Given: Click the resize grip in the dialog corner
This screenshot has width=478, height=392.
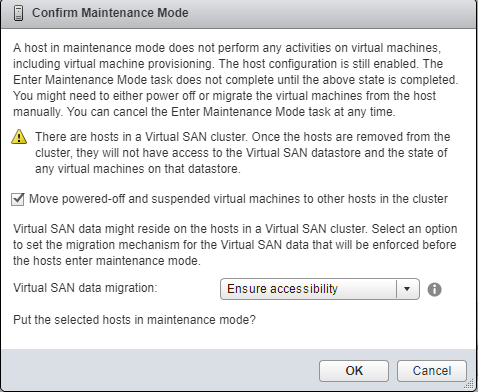Looking at the screenshot, I should coord(470,384).
